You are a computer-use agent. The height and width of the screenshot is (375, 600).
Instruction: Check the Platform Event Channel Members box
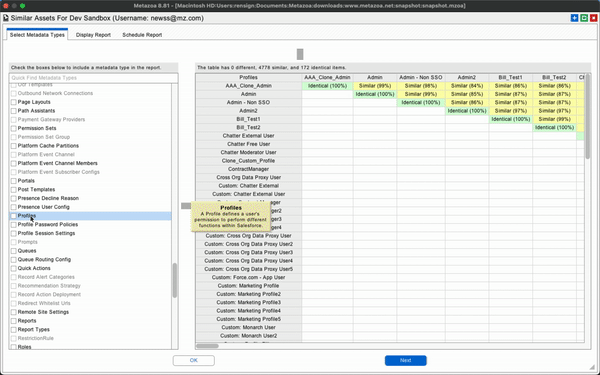[14, 163]
